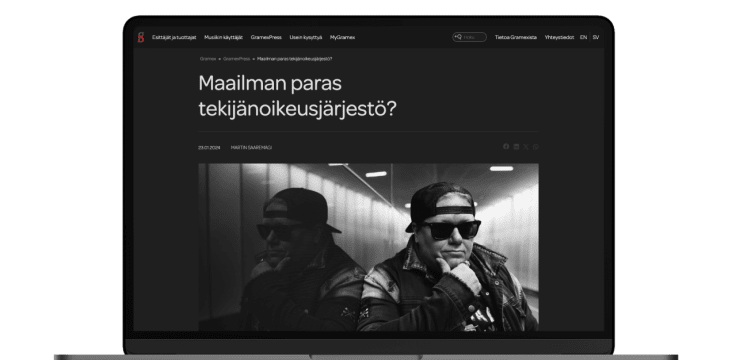The image size is (732, 360).
Task: Share article on X
Action: pos(526,147)
